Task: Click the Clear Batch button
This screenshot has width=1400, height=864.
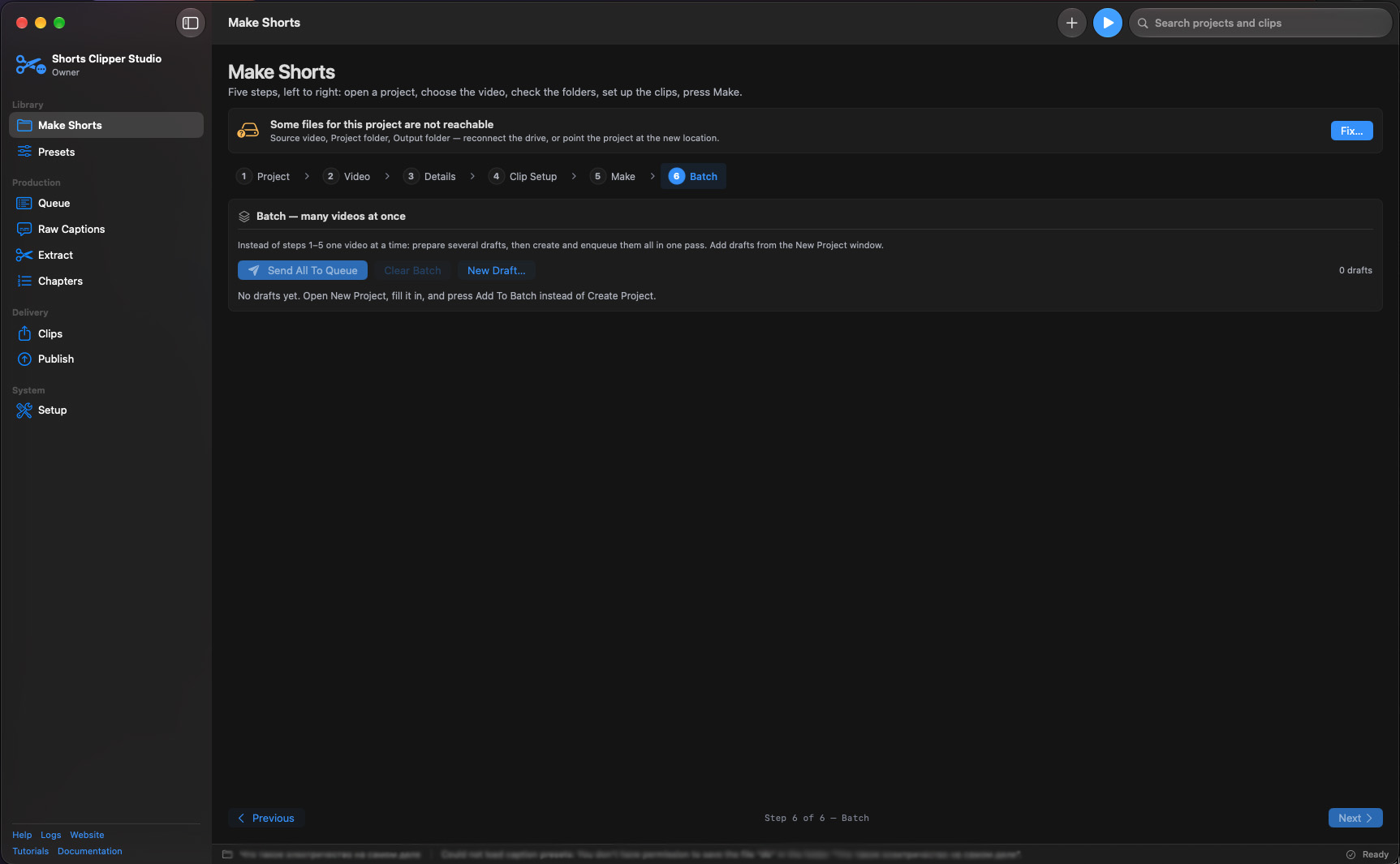Action: (x=412, y=270)
